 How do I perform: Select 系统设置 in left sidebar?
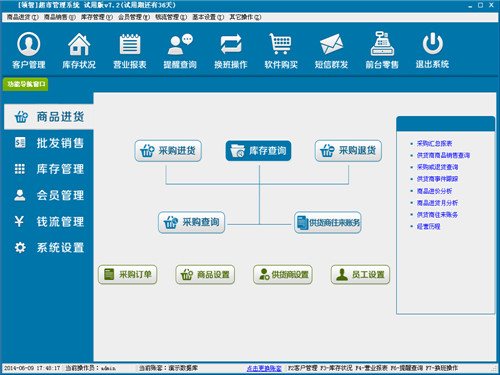(49, 247)
